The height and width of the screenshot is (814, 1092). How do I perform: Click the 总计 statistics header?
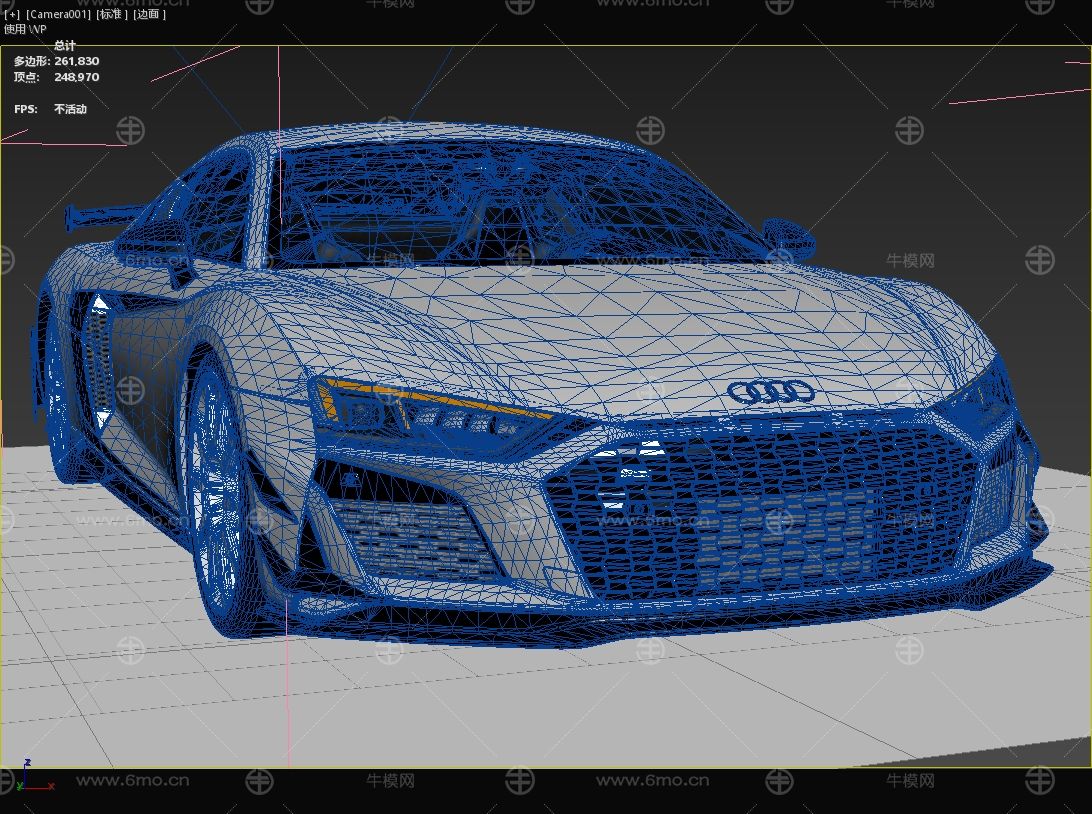point(64,46)
